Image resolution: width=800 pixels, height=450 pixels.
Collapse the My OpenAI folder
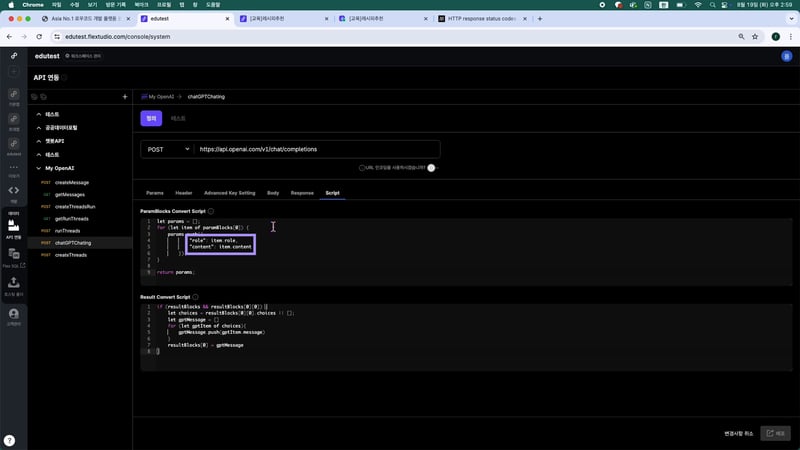[x=37, y=169]
